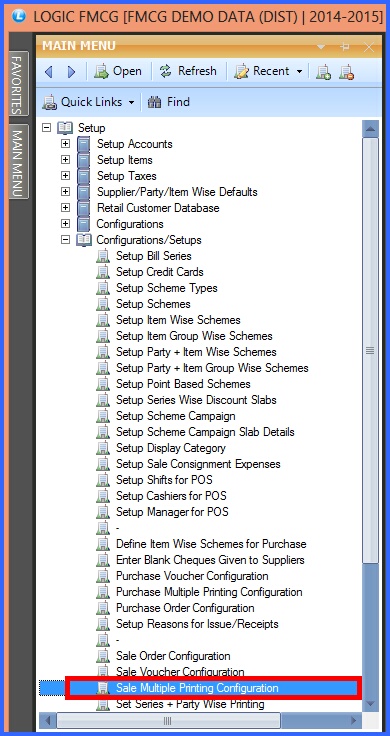Image resolution: width=390 pixels, height=736 pixels.
Task: Select Sale Voucher Configuration
Action: tap(180, 672)
